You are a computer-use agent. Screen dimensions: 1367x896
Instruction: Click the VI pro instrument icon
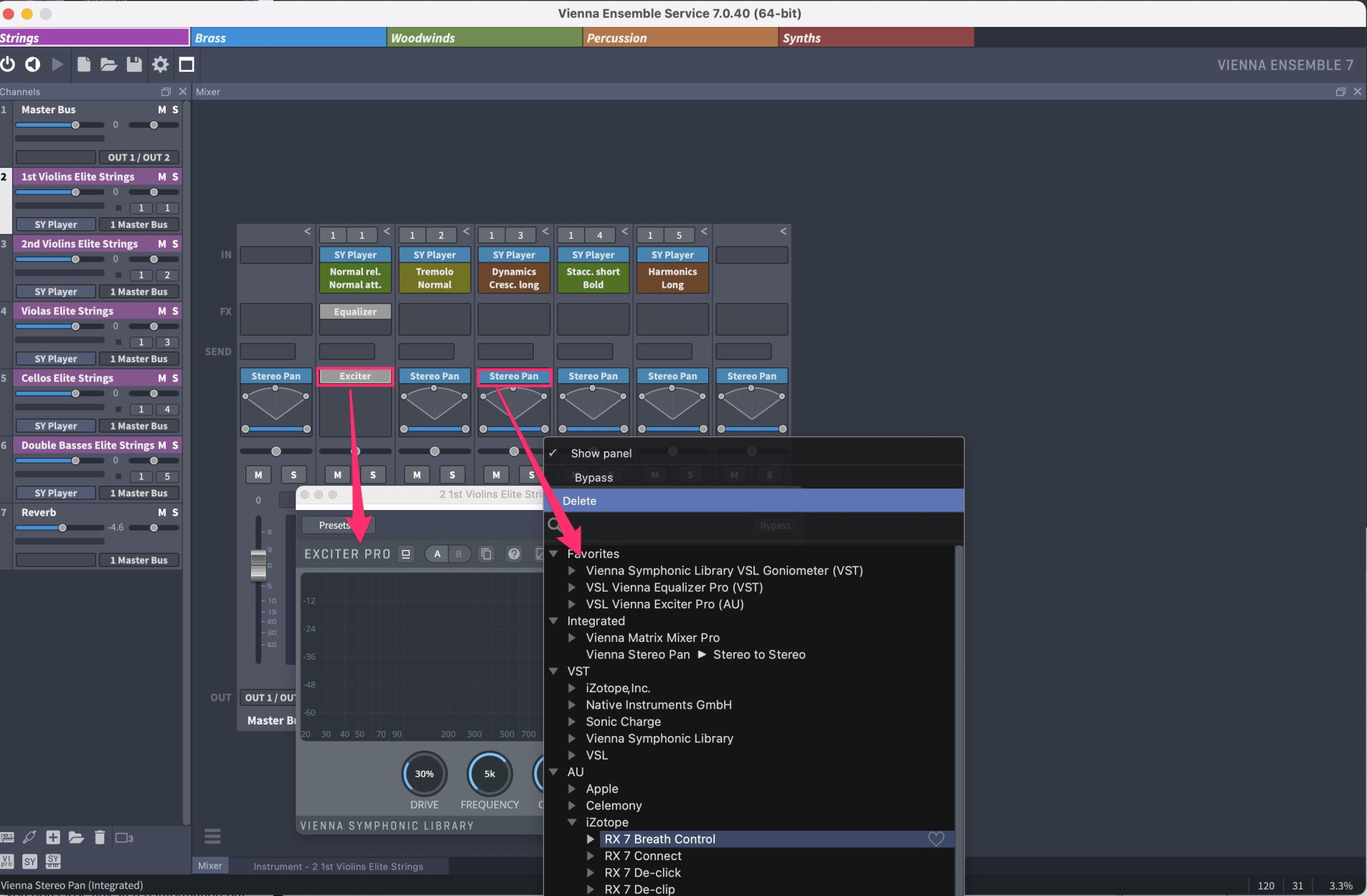point(7,861)
